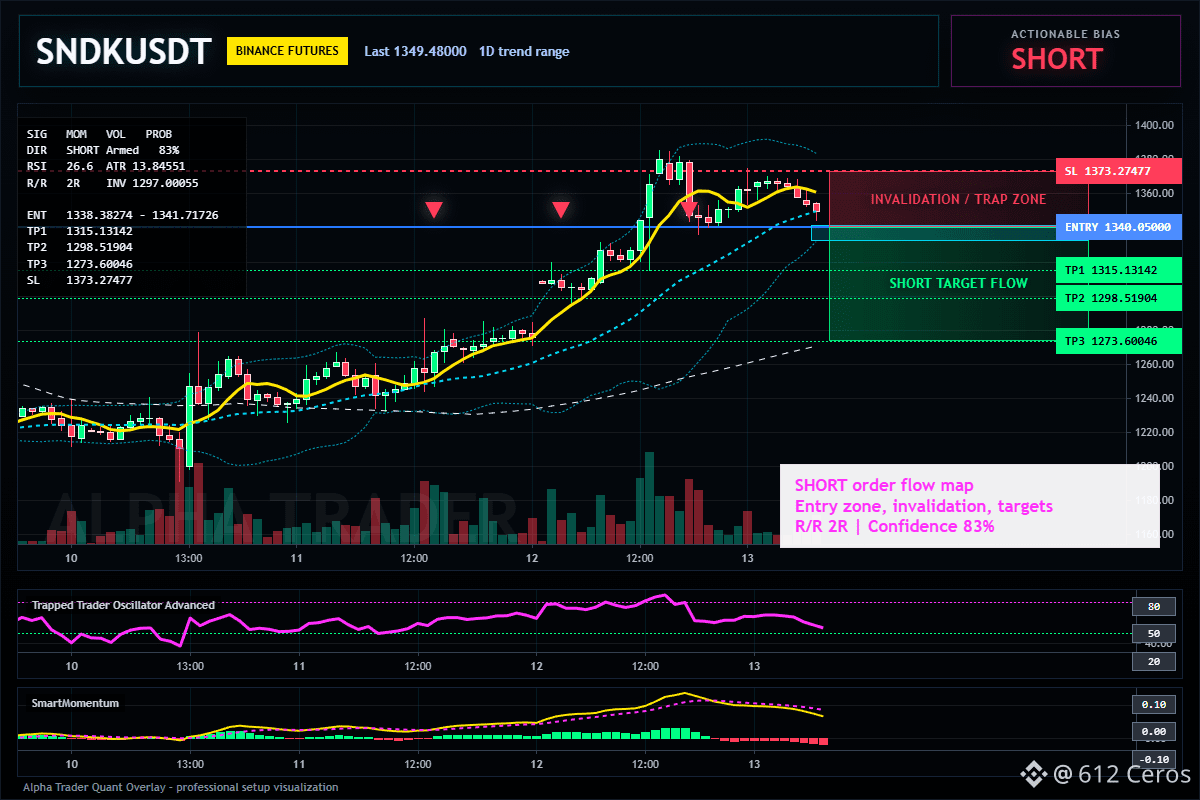The width and height of the screenshot is (1200, 800).
Task: Click the oscillator 20 level label
Action: tap(1153, 662)
